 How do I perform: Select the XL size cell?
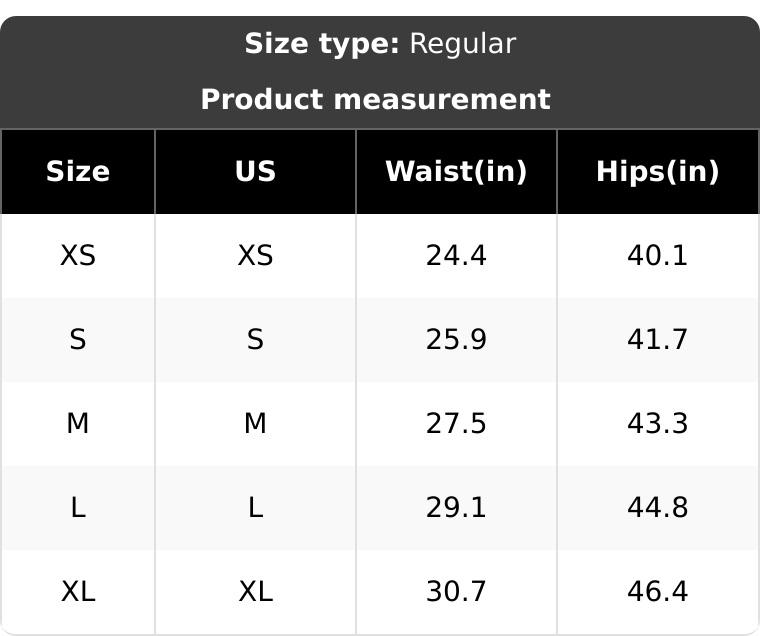coord(78,592)
